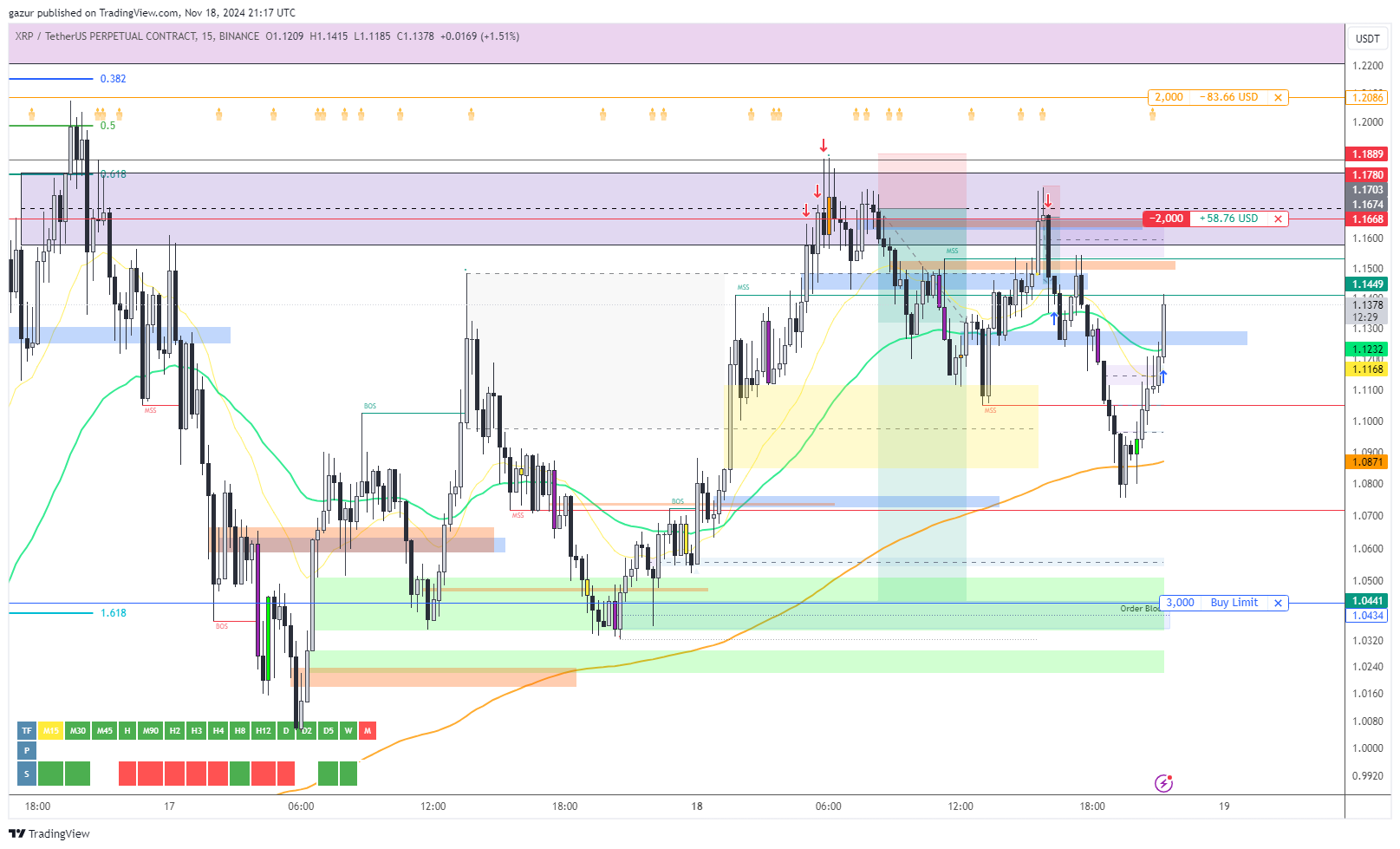Click the green S-row cell under H8
1400x849 pixels.
240,774
